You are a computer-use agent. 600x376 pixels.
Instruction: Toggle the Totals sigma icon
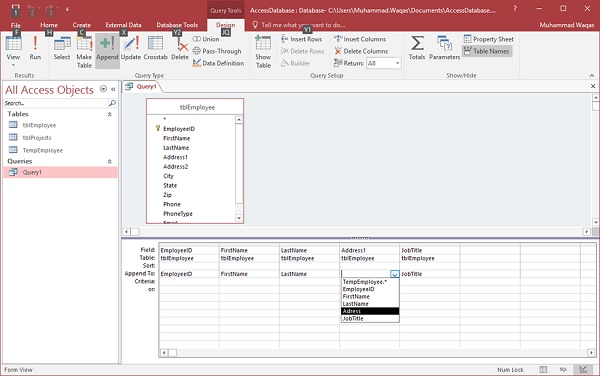coord(417,48)
